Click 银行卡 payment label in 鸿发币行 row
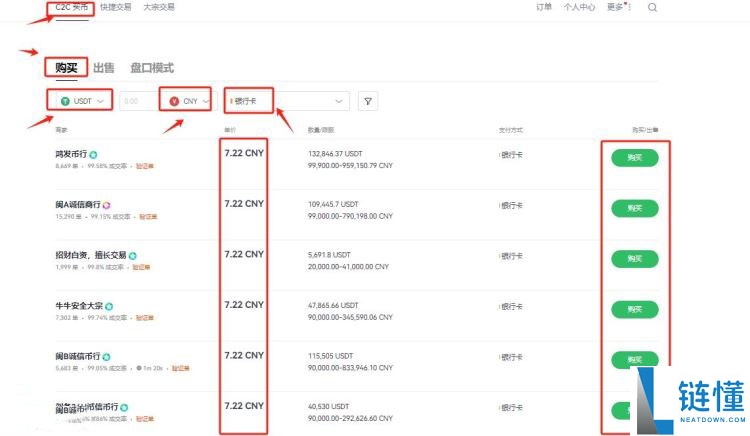The width and height of the screenshot is (750, 436). pos(511,155)
